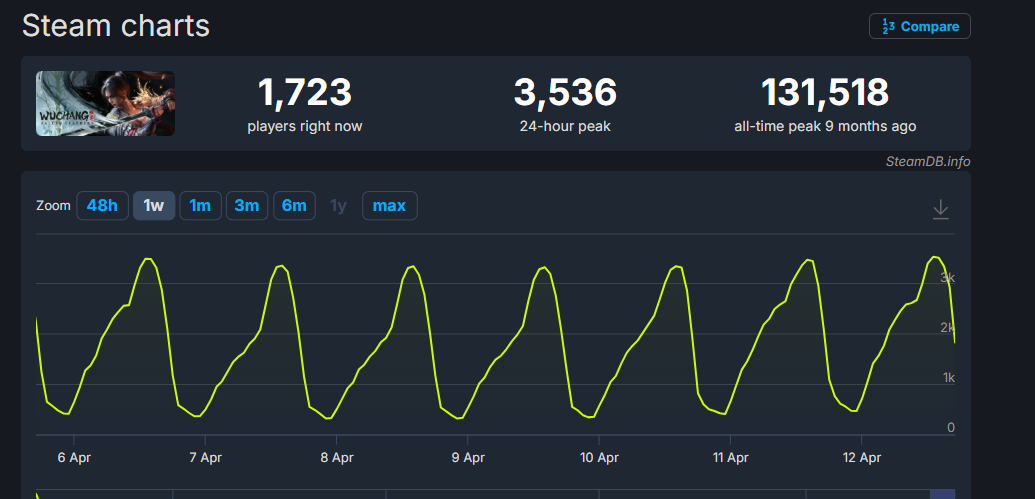Screen dimensions: 1035x499
Task: Choose the max zoom range
Action: click(389, 205)
